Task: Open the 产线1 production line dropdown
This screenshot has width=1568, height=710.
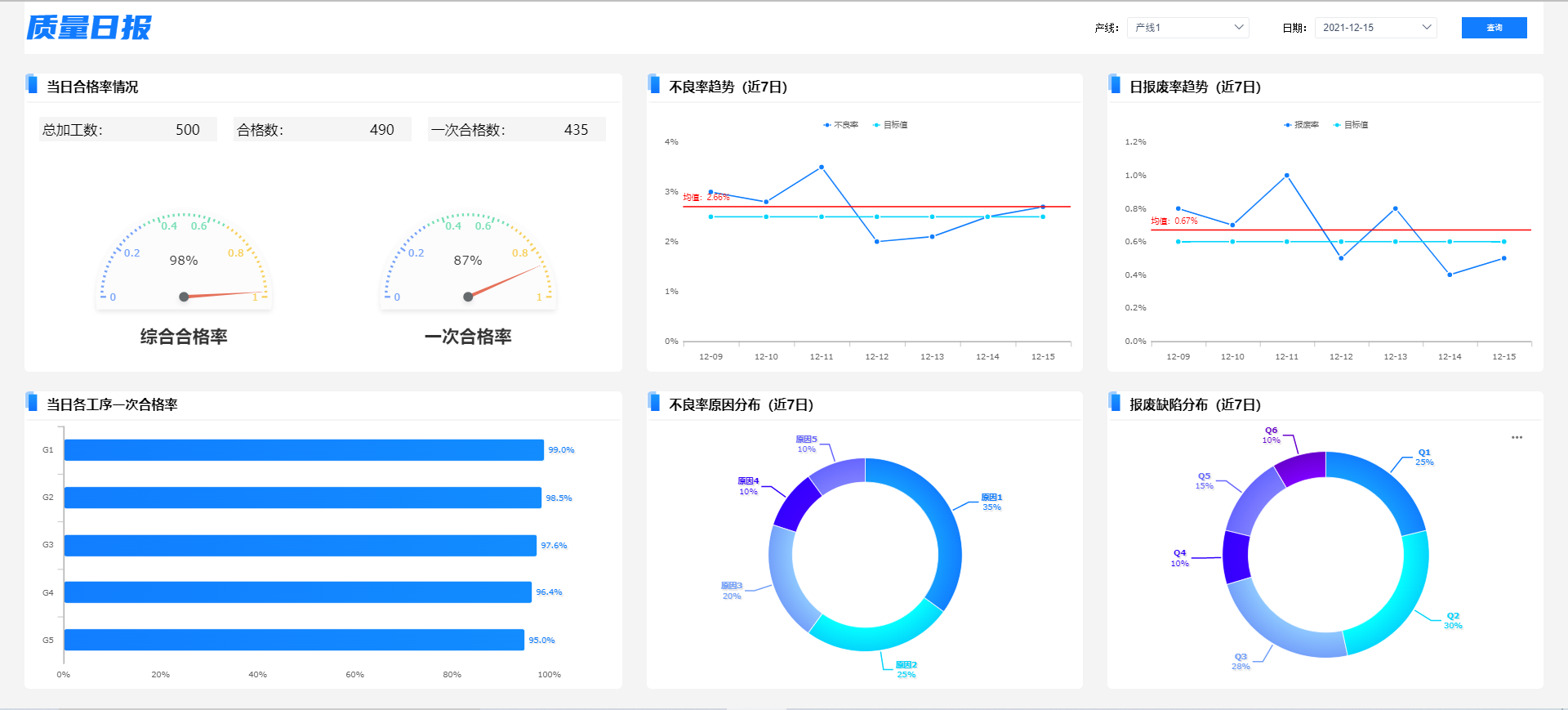Action: 1187,28
